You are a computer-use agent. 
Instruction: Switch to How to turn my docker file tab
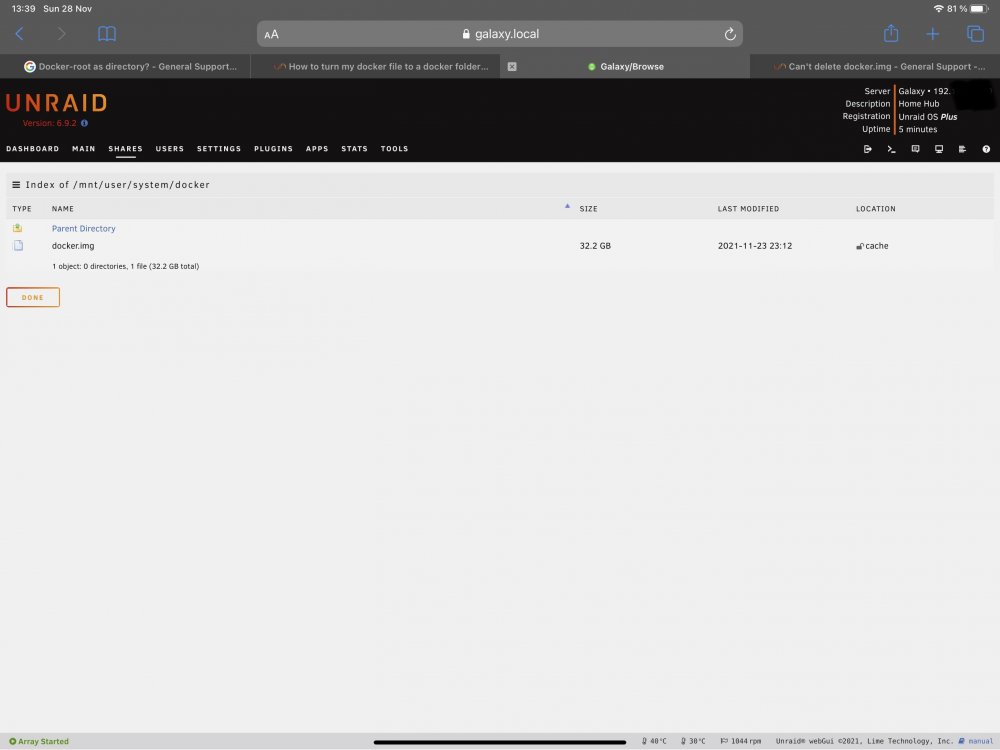(x=381, y=66)
